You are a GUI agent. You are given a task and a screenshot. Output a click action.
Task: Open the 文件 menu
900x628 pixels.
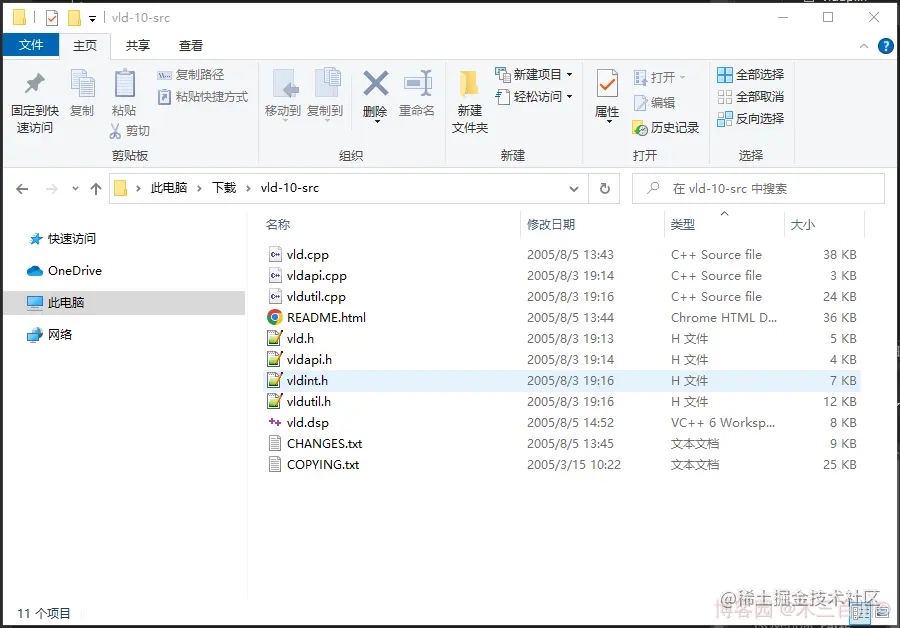(30, 45)
